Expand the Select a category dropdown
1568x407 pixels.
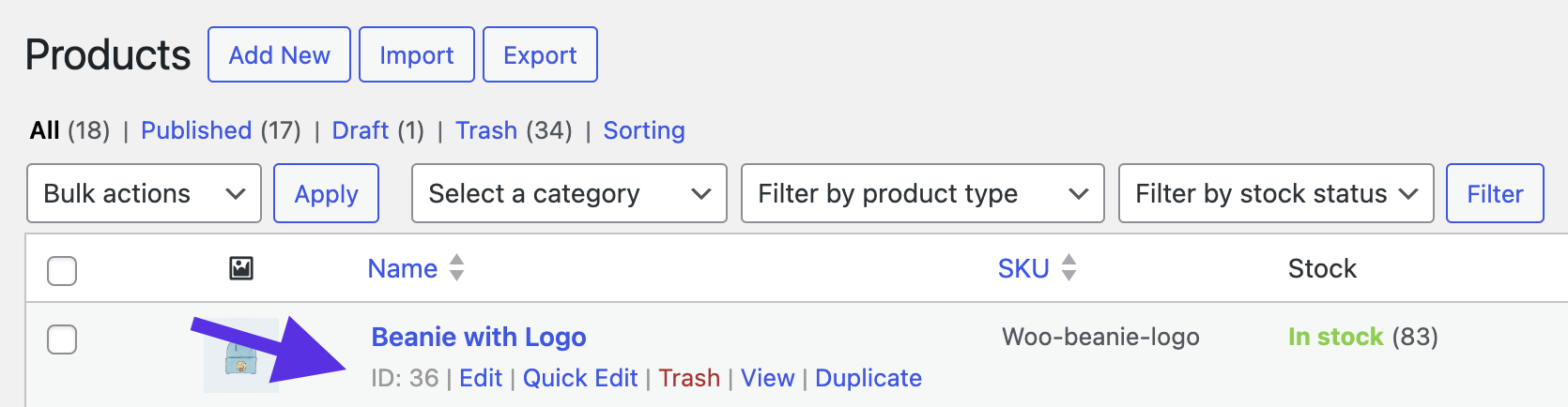(569, 193)
